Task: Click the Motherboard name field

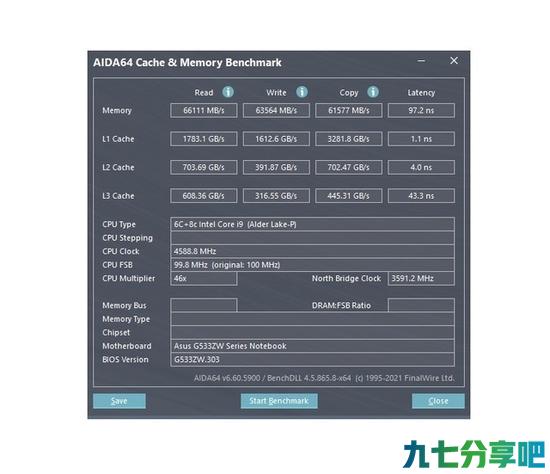Action: pyautogui.click(x=312, y=346)
